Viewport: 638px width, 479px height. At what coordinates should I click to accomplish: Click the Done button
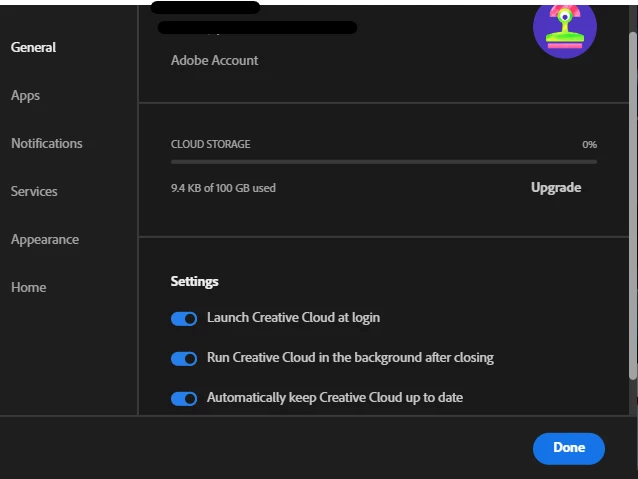click(x=569, y=448)
